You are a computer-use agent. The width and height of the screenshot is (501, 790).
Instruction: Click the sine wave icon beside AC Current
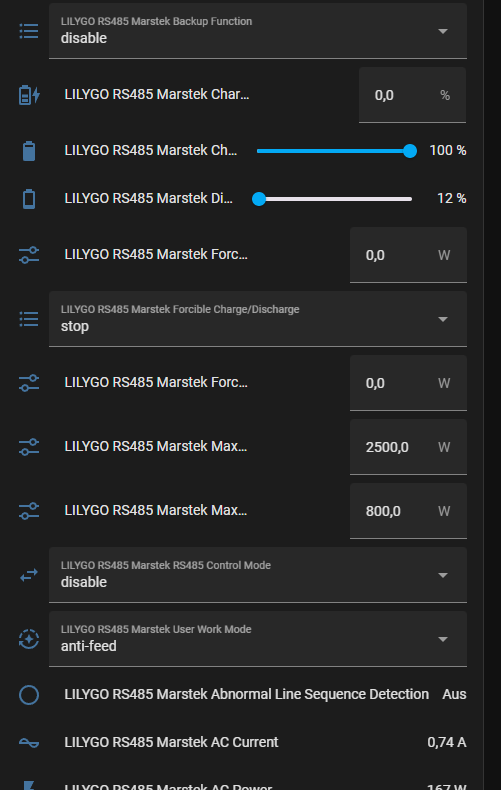pos(29,743)
